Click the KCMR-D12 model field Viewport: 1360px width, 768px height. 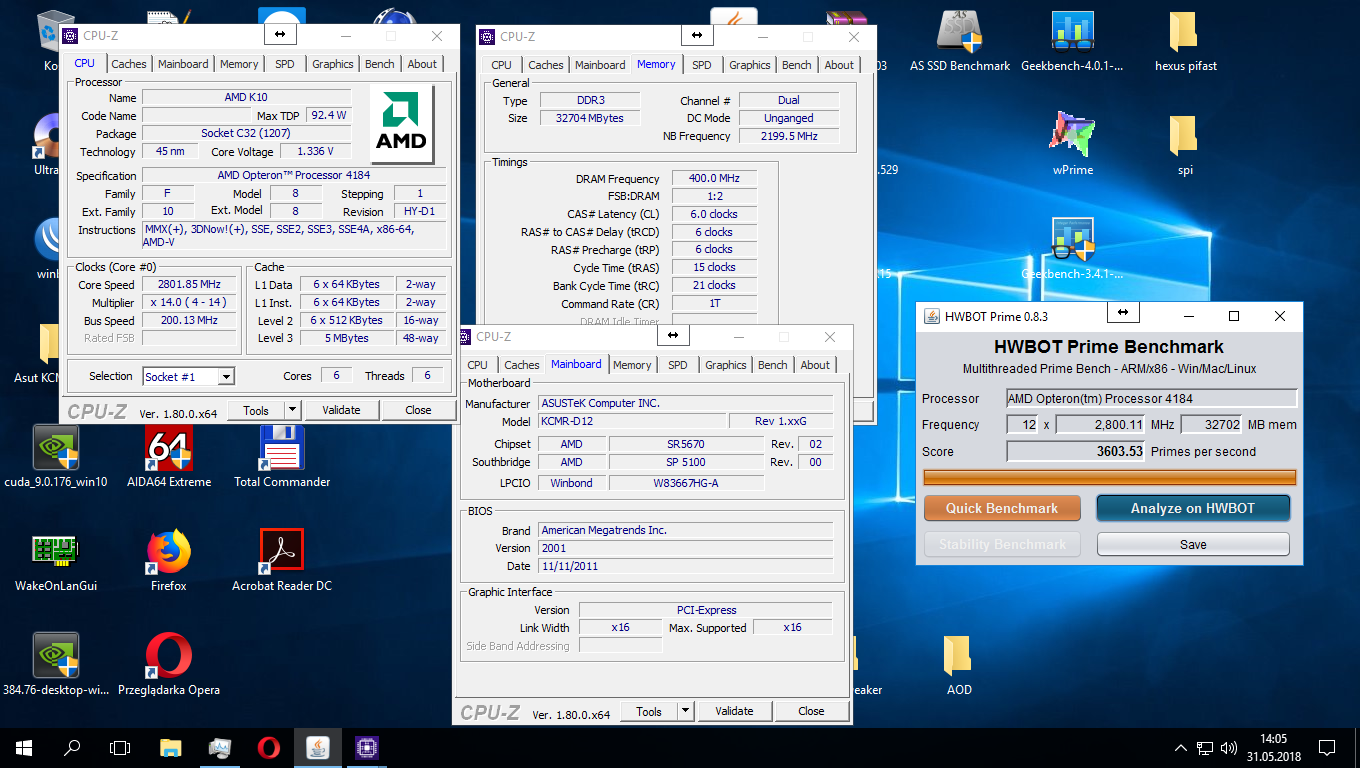click(x=632, y=422)
